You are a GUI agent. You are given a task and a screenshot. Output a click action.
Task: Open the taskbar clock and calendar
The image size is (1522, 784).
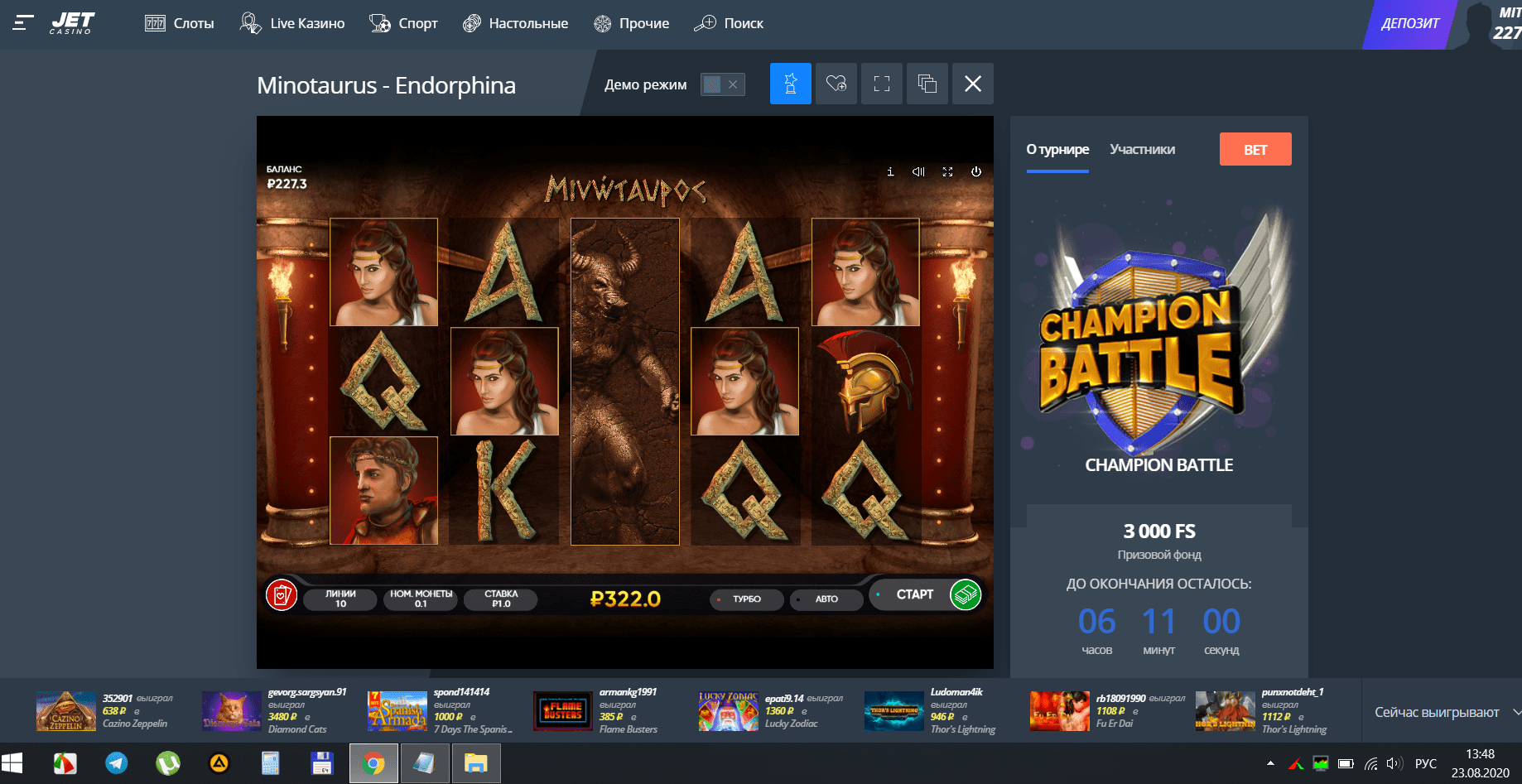(x=1481, y=763)
